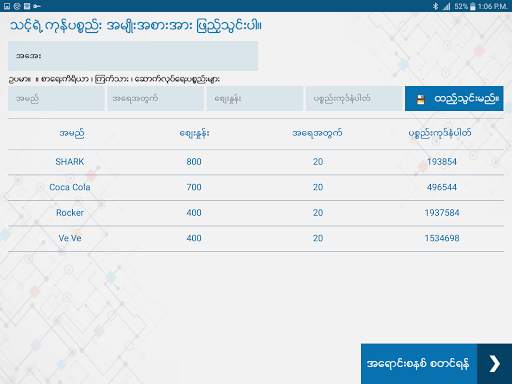Tap the right chevron arrow at the bottom

click(495, 364)
